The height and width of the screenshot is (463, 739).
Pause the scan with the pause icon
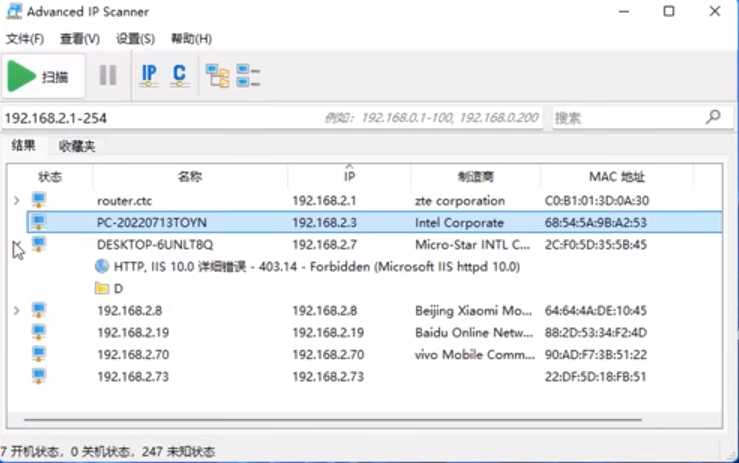click(108, 75)
